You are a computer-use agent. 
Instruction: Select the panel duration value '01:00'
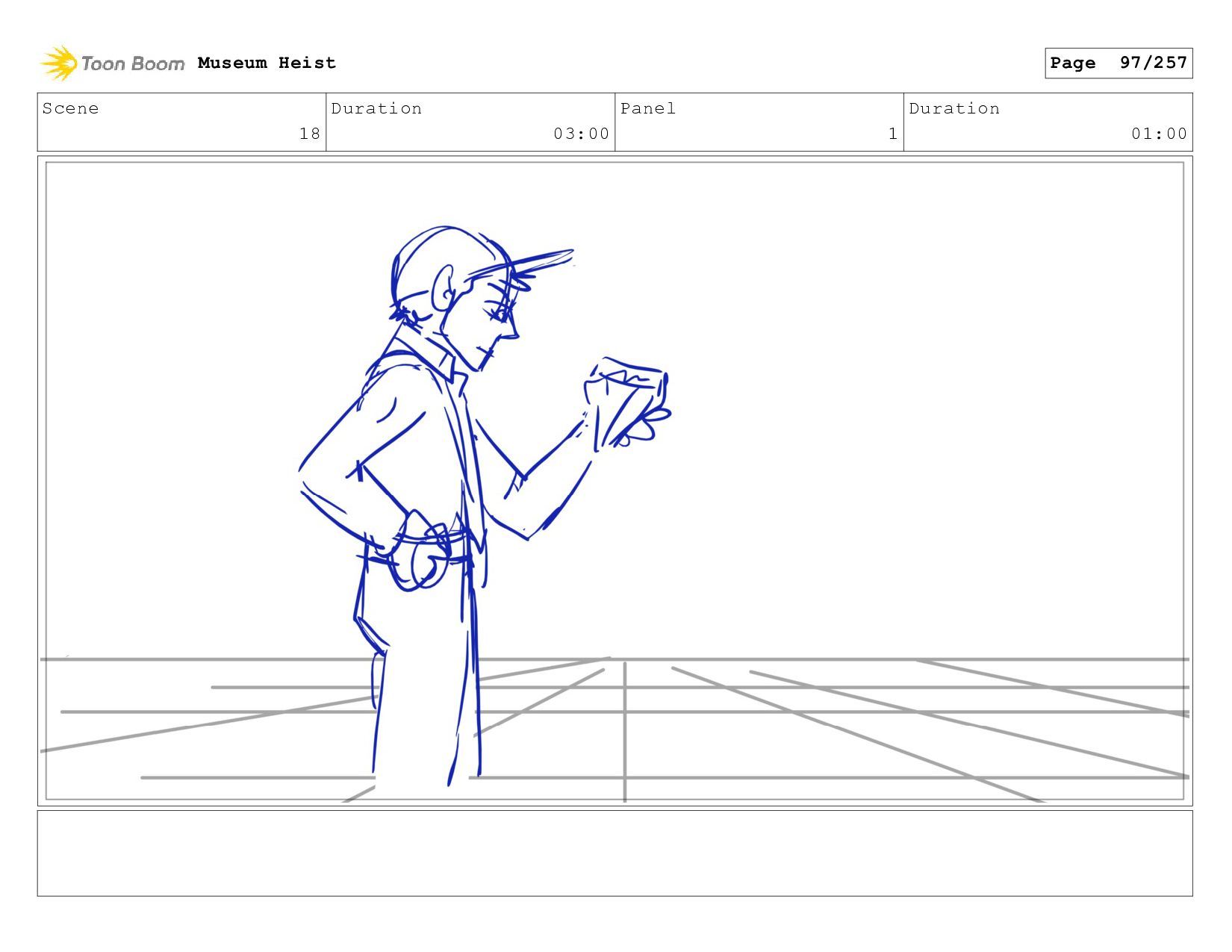1159,134
